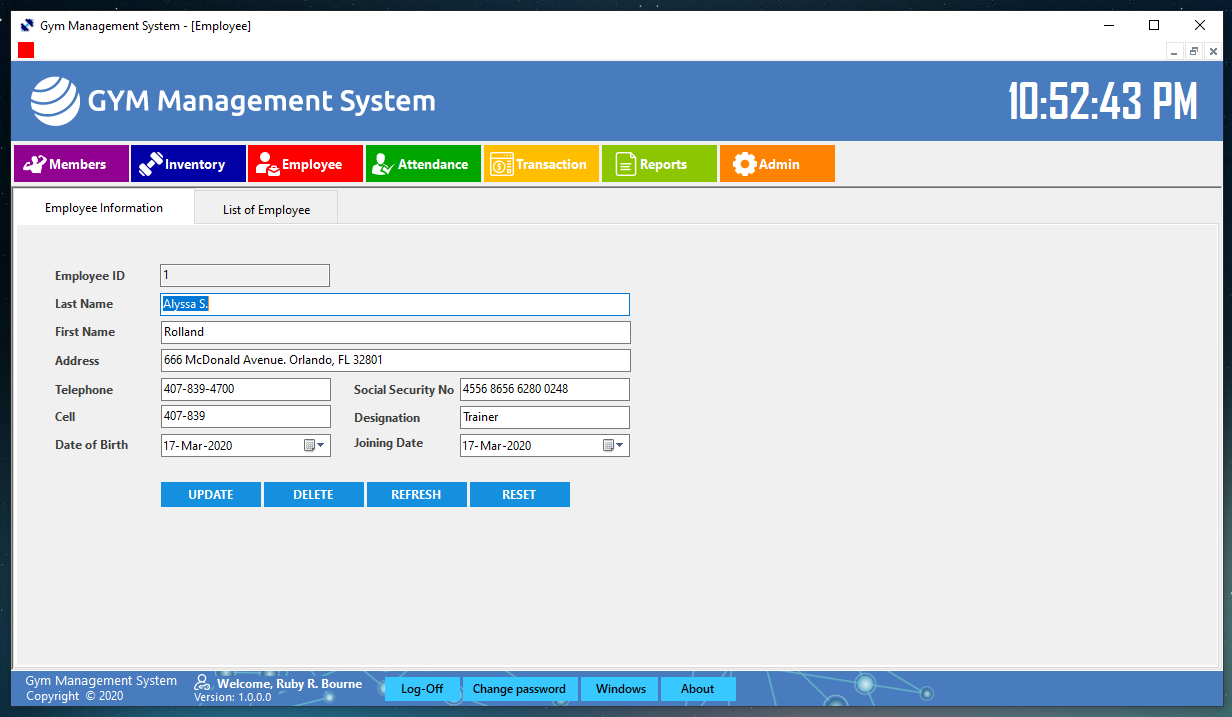
Task: Maximize the Gym Management System window
Action: coord(1154,25)
